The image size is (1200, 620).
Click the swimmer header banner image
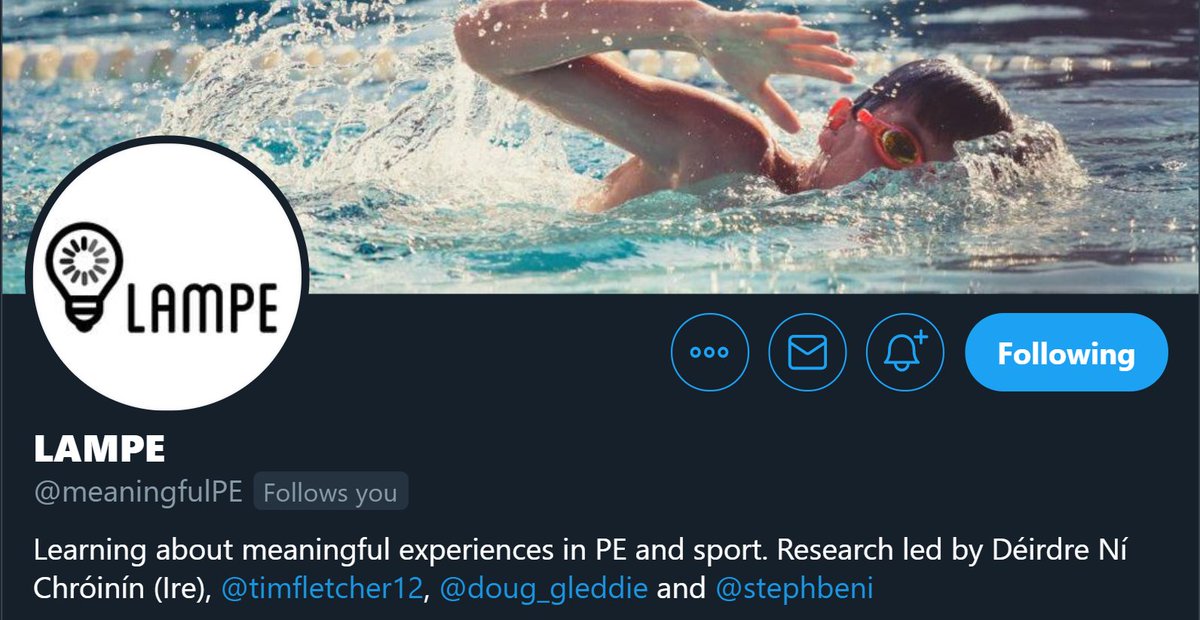(x=600, y=146)
